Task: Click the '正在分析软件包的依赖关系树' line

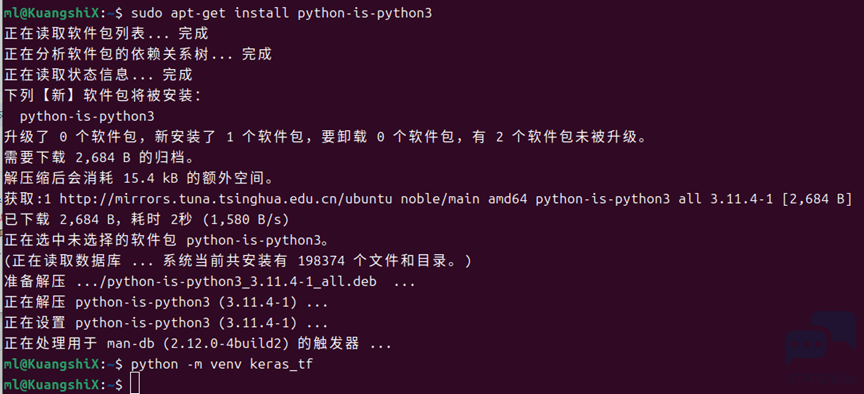Action: 137,55
